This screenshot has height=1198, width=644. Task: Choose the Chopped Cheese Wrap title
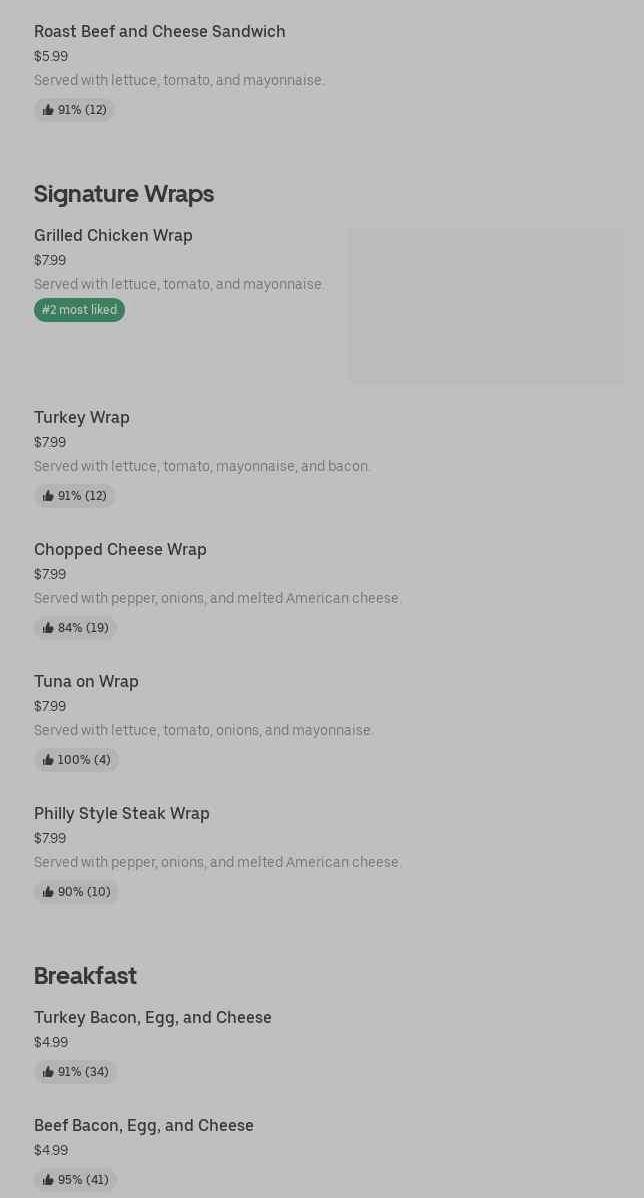120,550
